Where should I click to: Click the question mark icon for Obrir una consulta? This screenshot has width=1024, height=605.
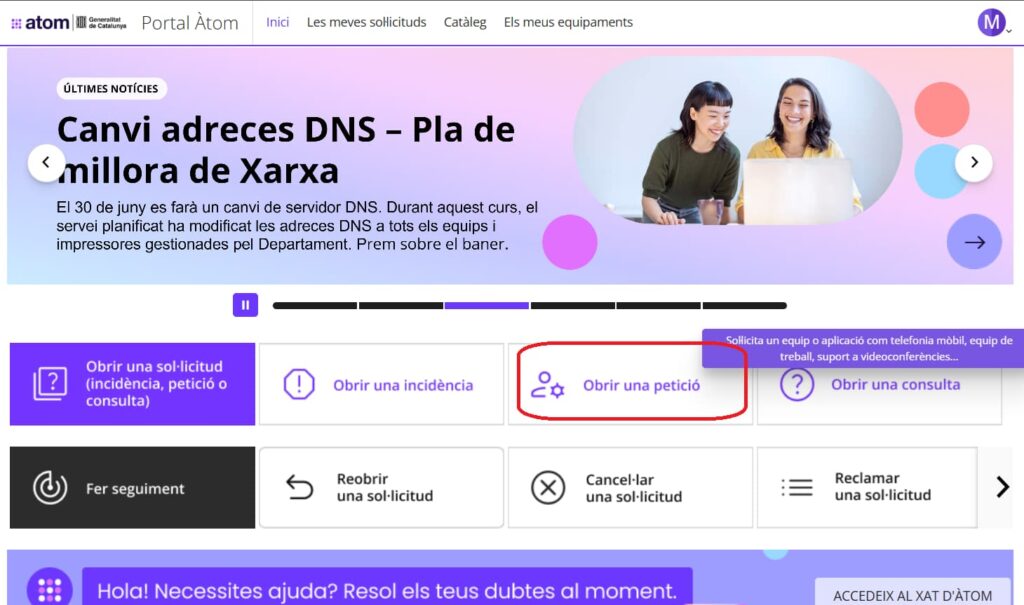point(797,384)
